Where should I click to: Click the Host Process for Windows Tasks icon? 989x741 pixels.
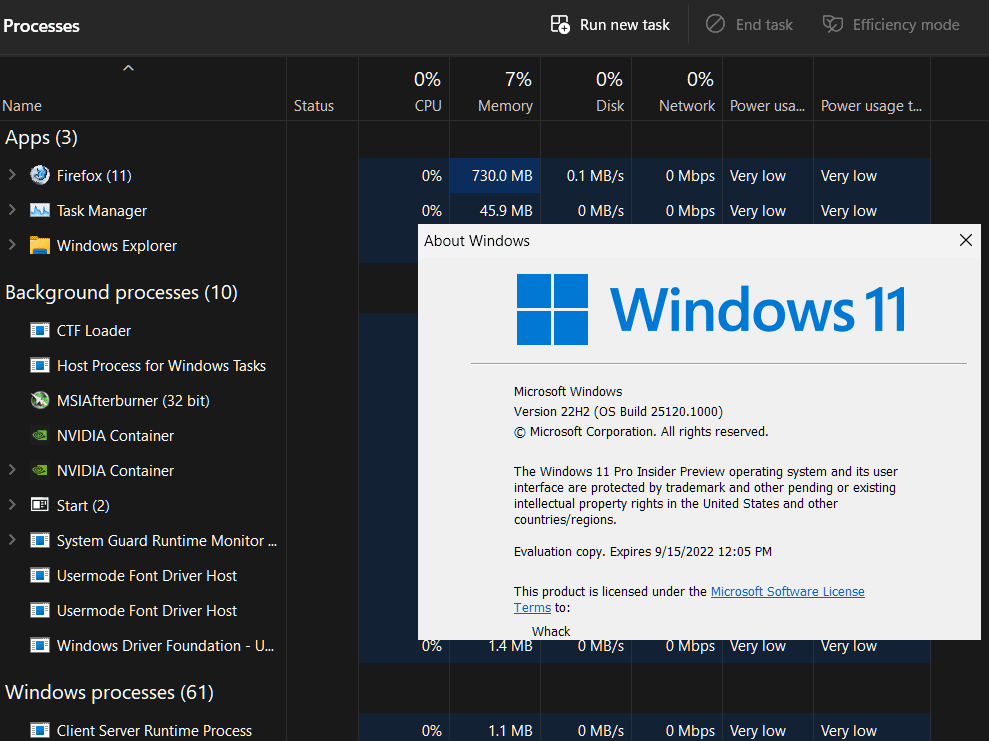[x=40, y=365]
